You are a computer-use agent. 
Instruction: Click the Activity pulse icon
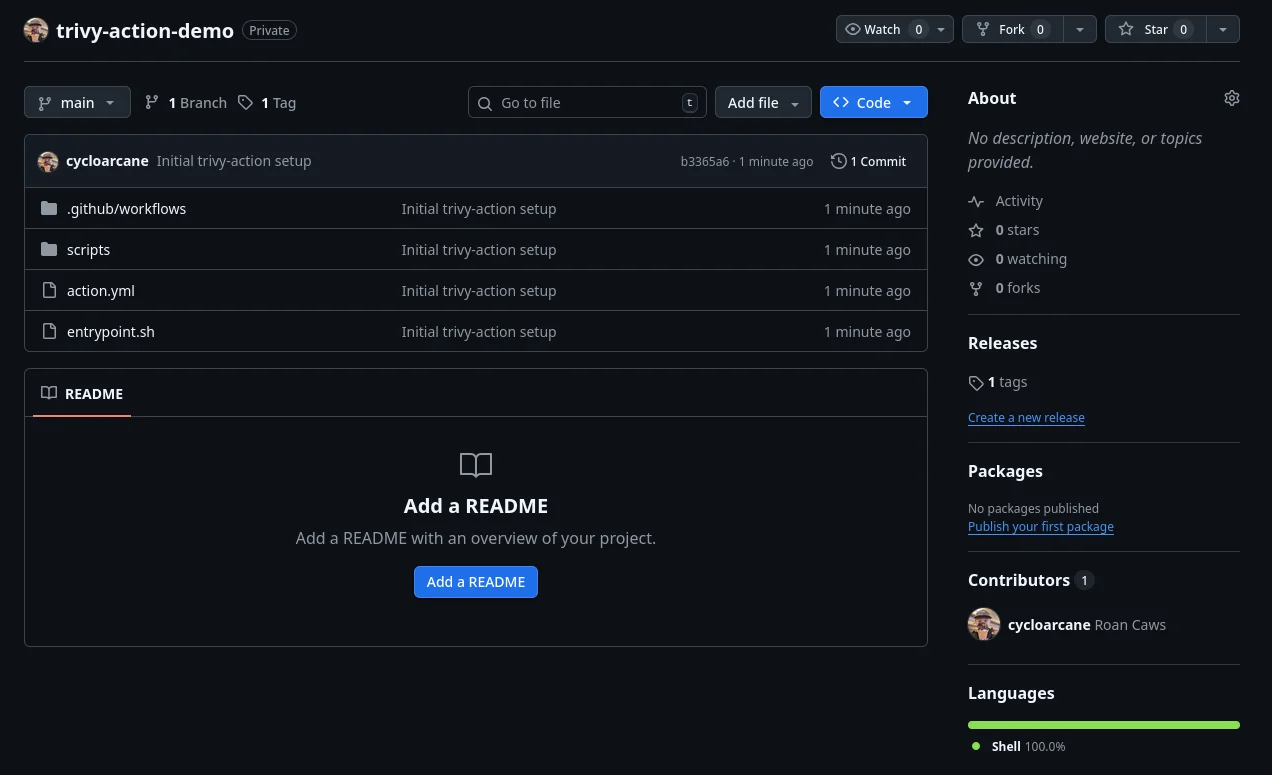point(976,201)
